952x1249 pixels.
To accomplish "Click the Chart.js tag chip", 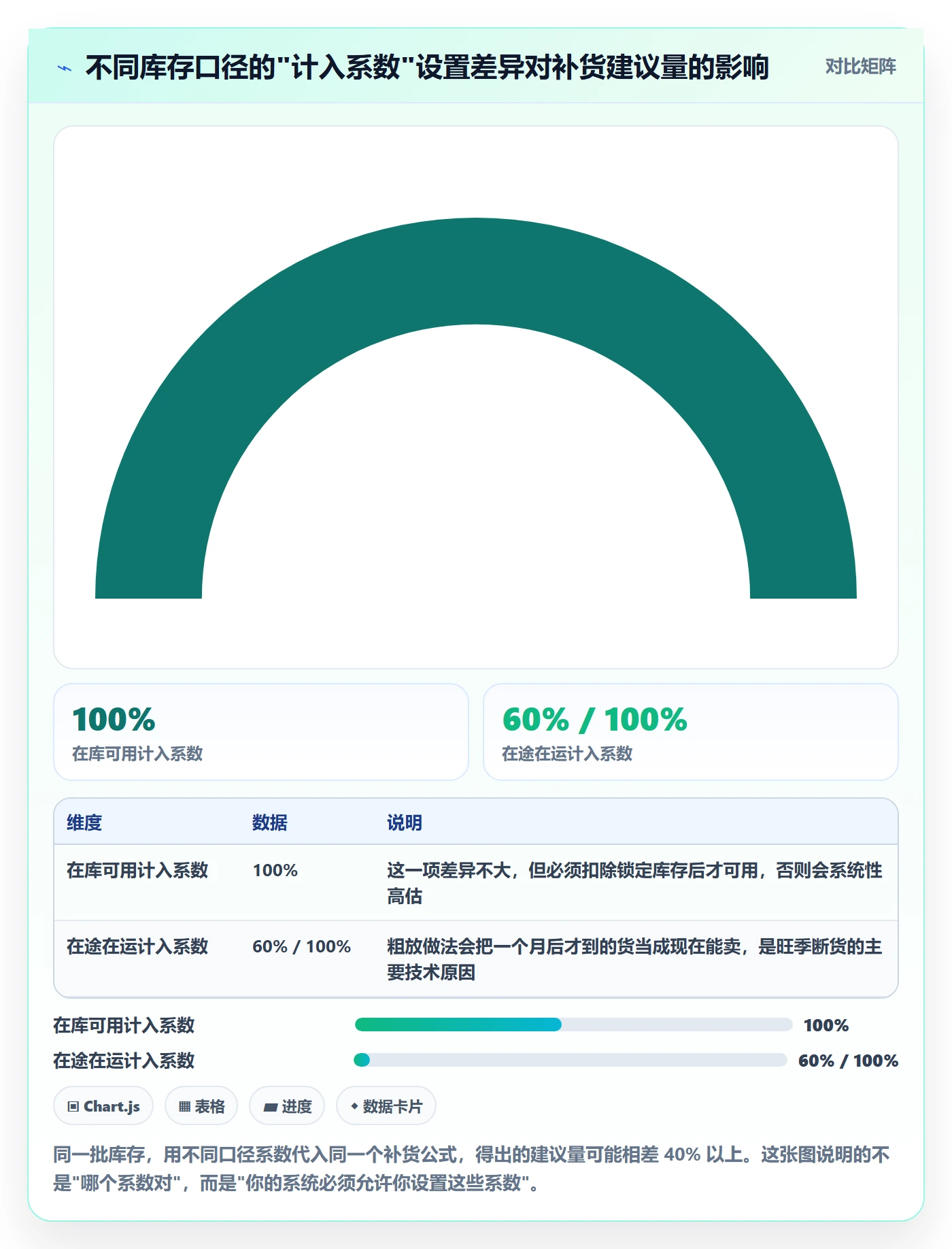I will (x=103, y=1106).
